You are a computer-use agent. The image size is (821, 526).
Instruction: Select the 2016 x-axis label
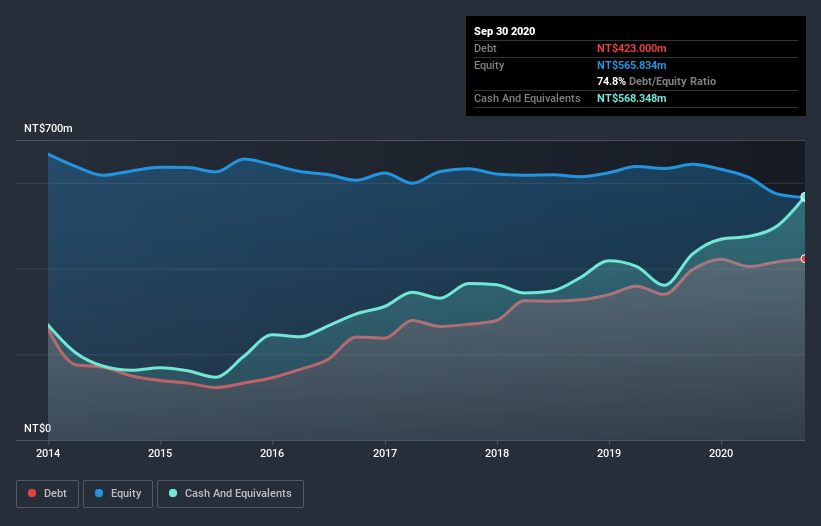[x=272, y=453]
